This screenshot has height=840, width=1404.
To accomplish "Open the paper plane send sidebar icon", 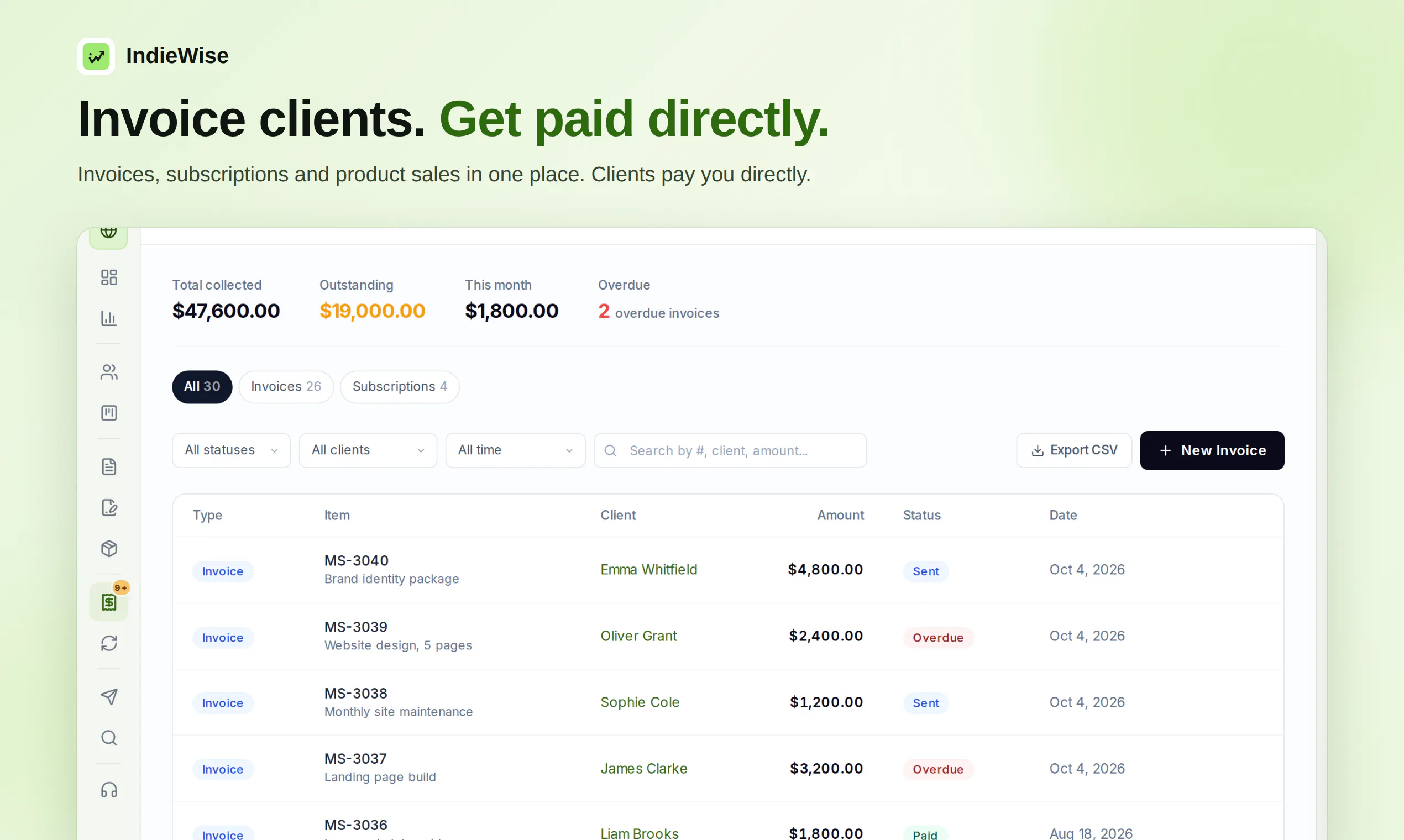I will point(109,697).
